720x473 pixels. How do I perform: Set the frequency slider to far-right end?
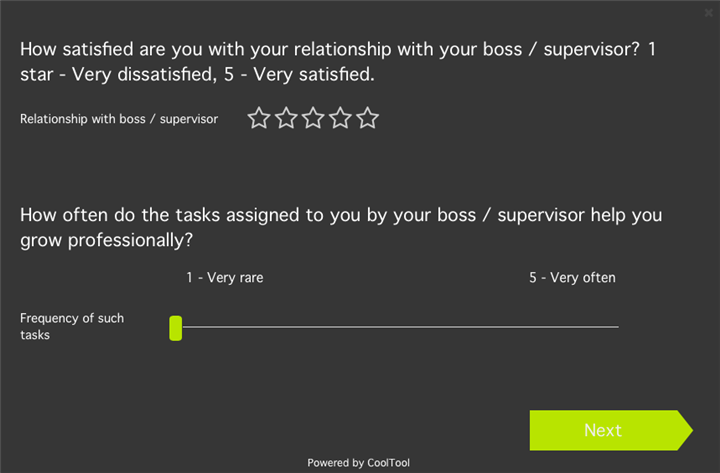(617, 327)
